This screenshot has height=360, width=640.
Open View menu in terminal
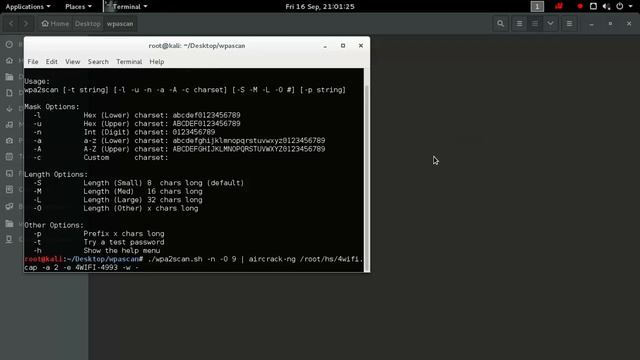tap(73, 62)
